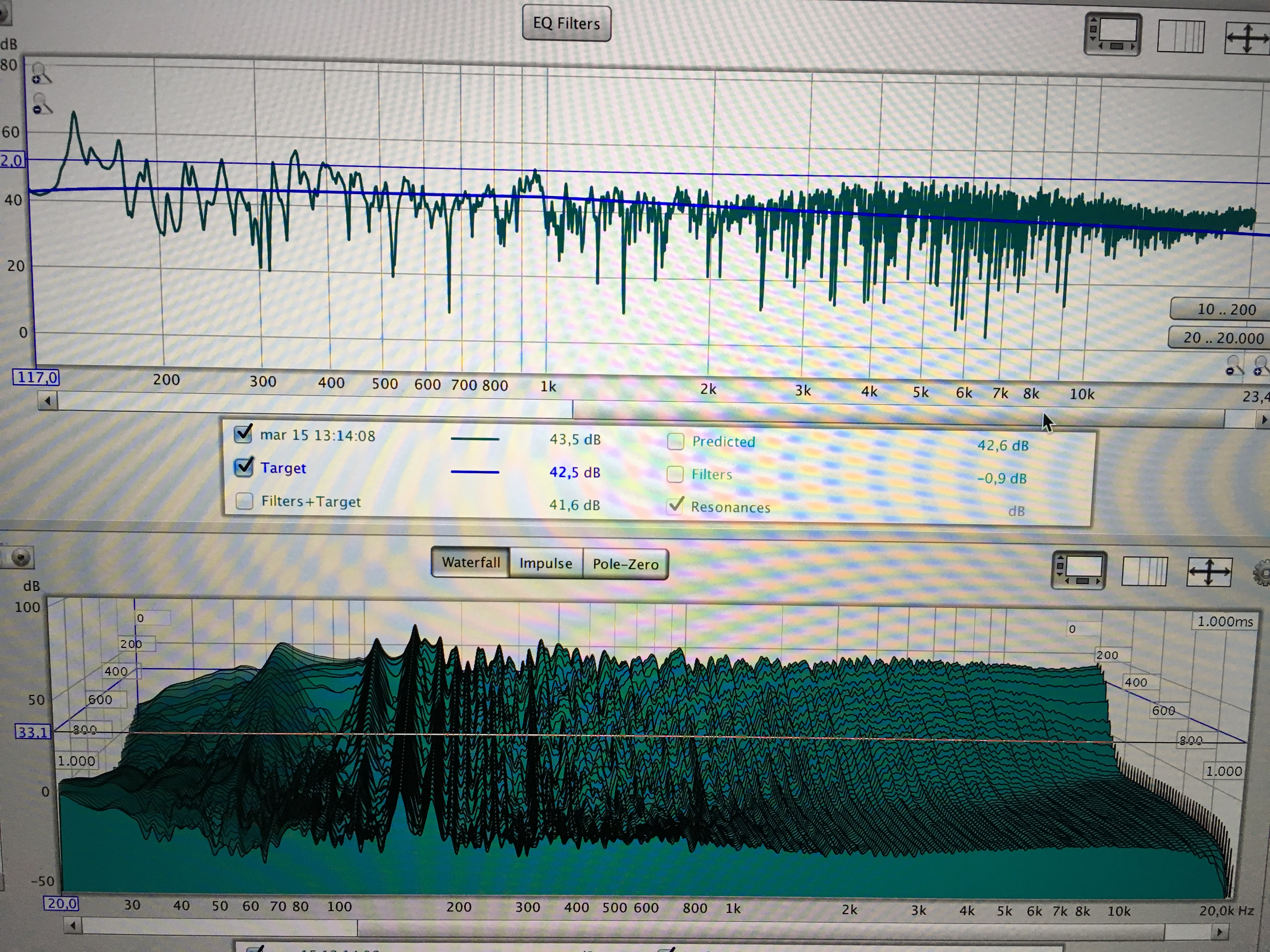This screenshot has width=1270, height=952.
Task: Toggle the top graph frequency axis grid icon
Action: [1181, 37]
